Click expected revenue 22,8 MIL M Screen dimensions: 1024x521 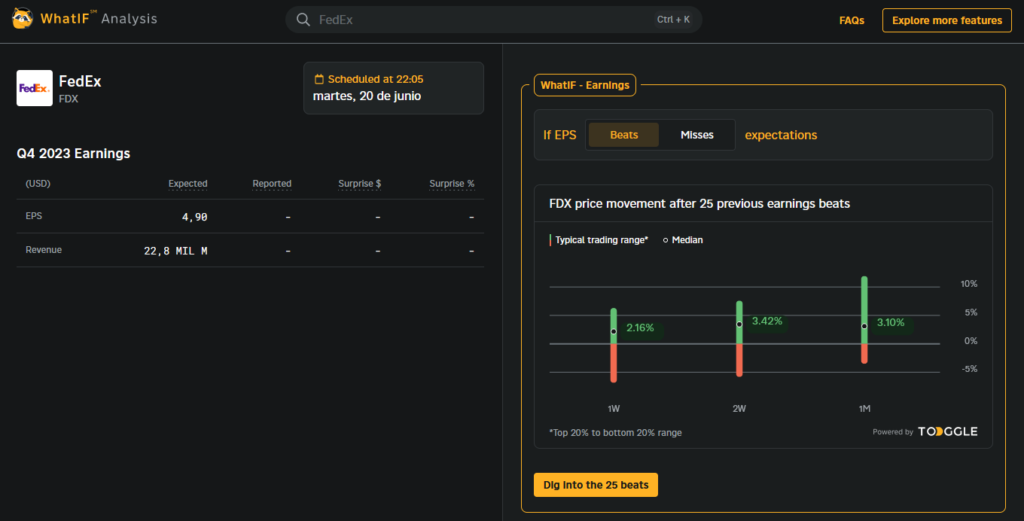(x=176, y=251)
